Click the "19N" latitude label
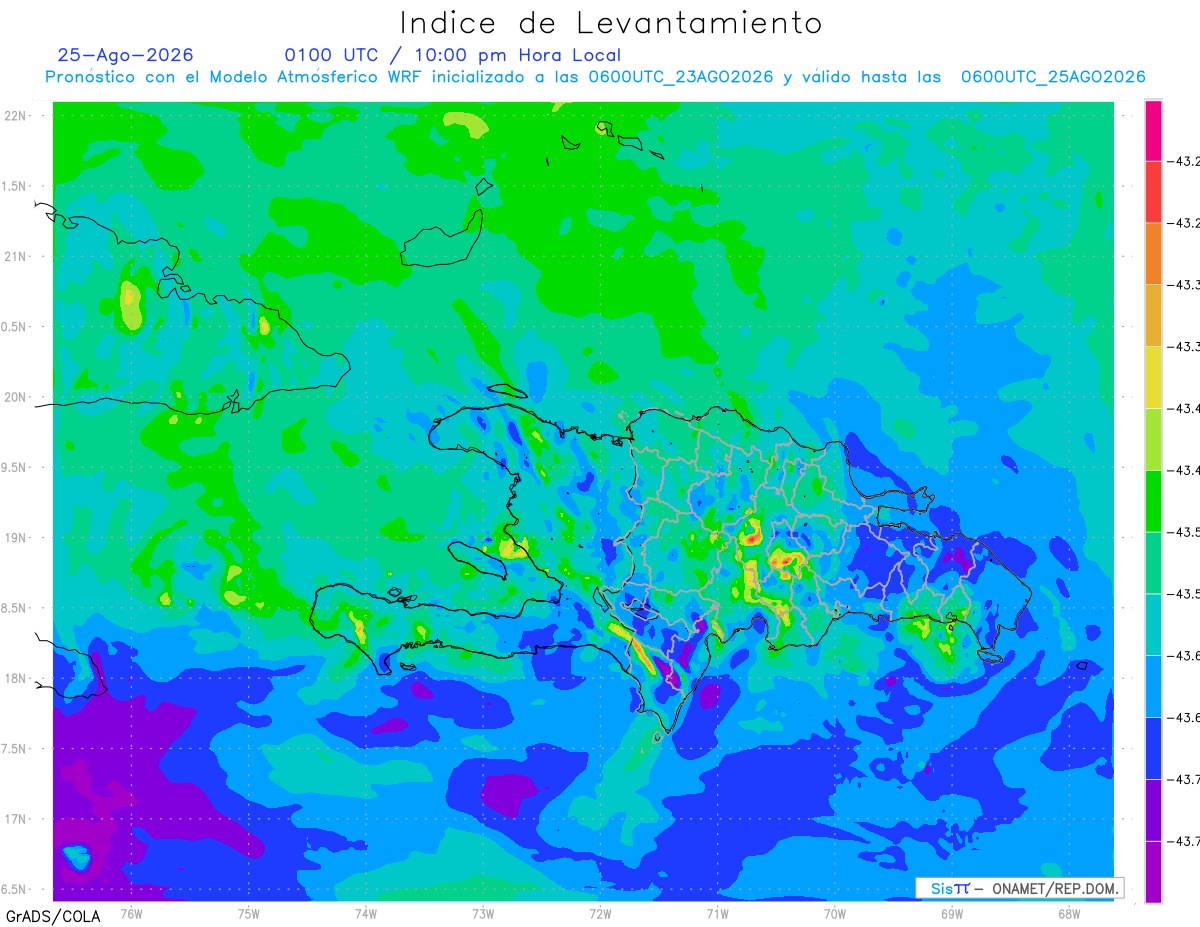 (16, 538)
